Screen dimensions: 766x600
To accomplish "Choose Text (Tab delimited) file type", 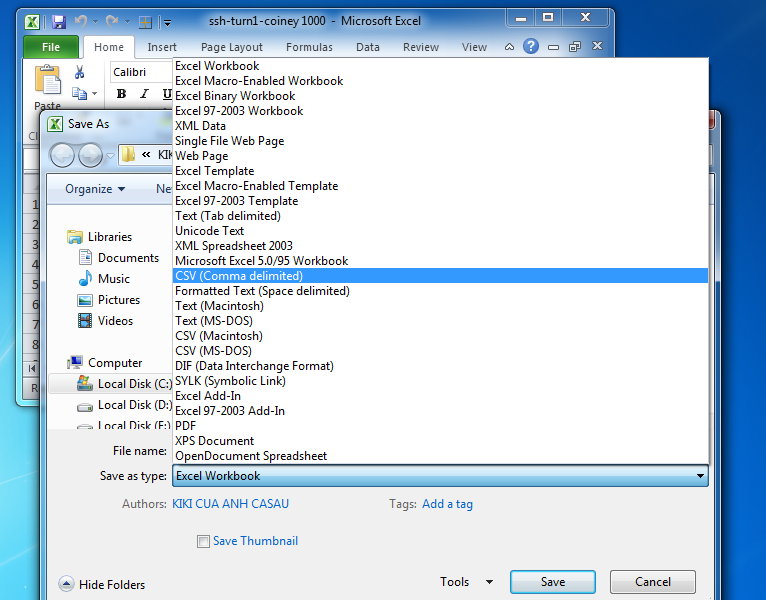I will 441,215.
